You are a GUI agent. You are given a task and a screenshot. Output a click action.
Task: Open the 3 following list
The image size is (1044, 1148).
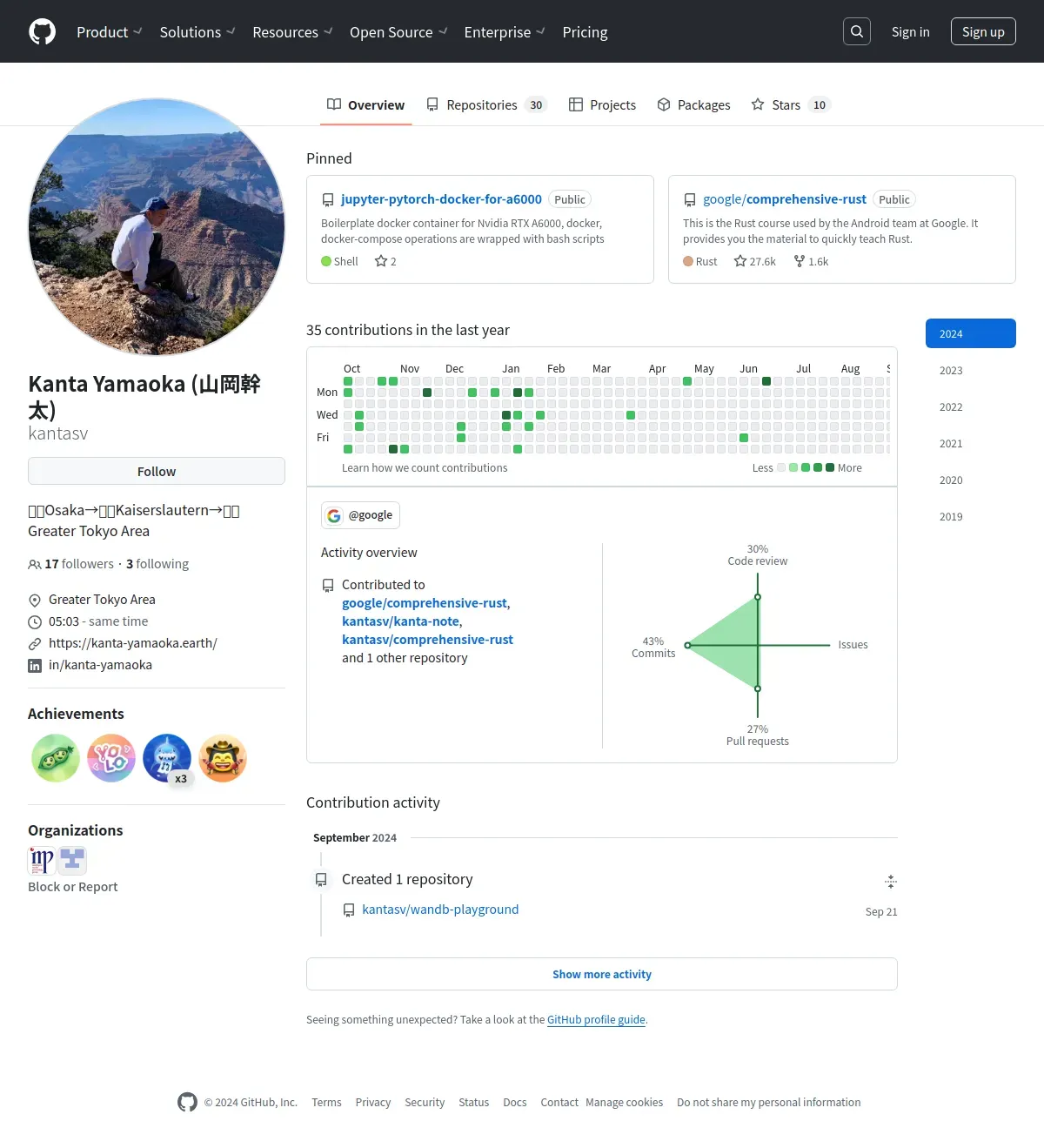click(157, 564)
